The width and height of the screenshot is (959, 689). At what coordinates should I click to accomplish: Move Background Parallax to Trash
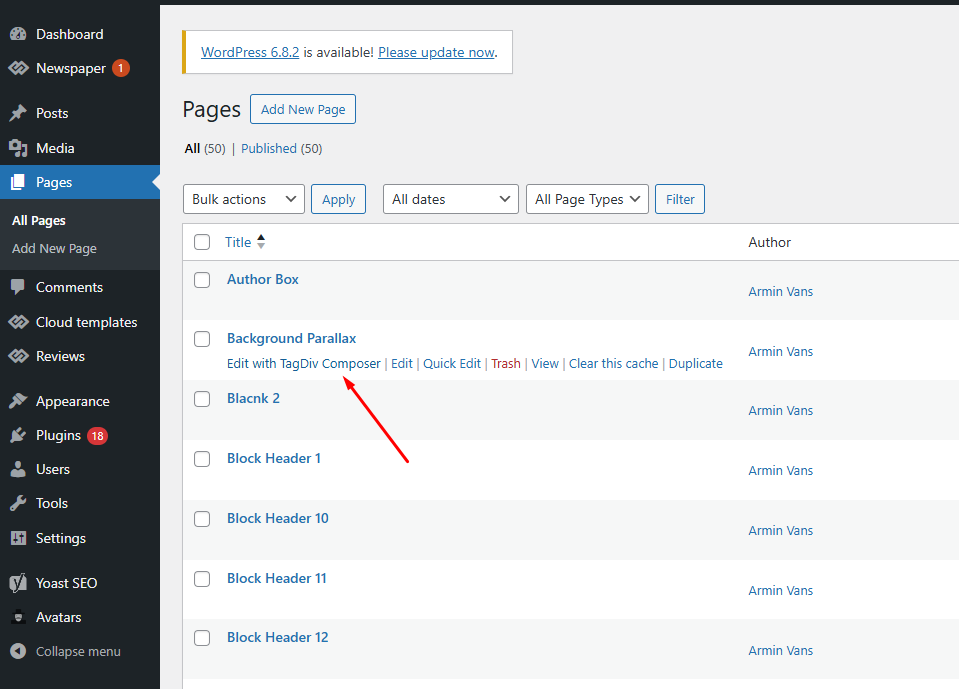point(506,364)
